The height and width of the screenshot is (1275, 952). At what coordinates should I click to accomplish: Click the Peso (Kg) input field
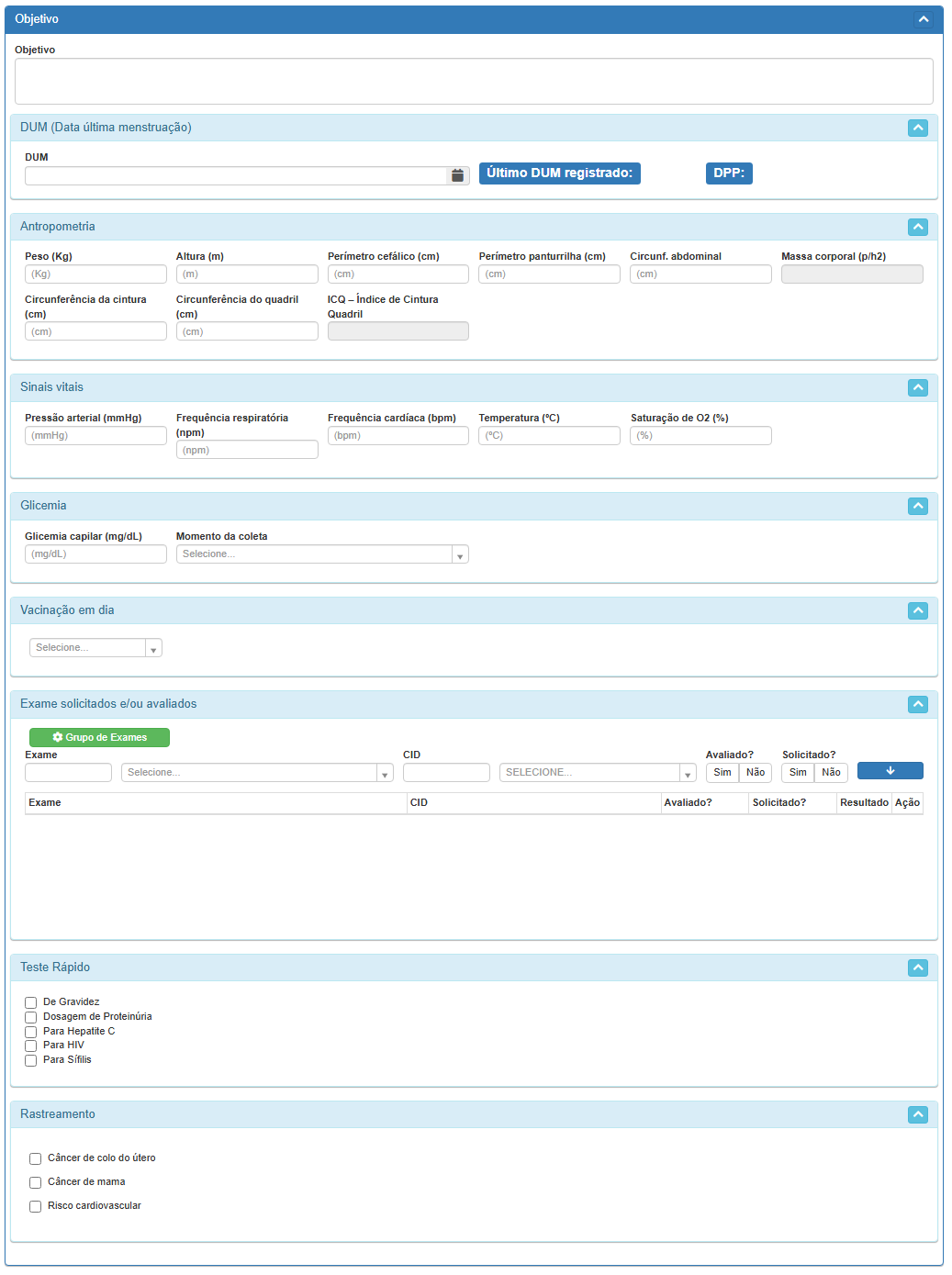[95, 274]
